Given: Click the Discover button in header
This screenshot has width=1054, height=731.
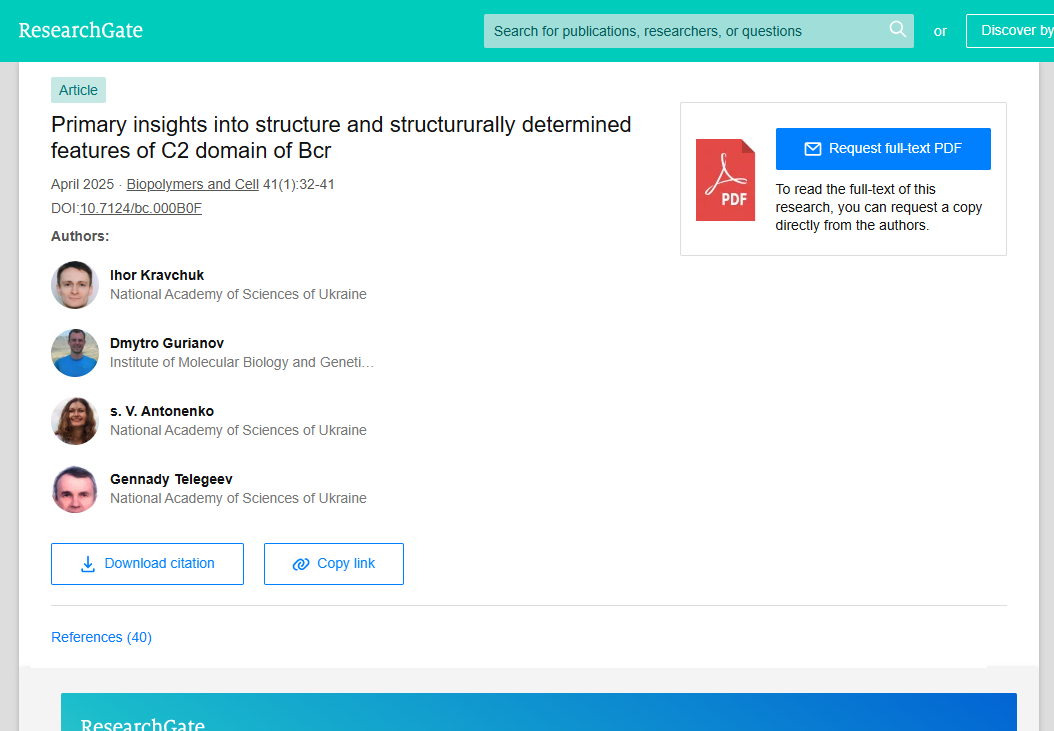Looking at the screenshot, I should 1010,31.
